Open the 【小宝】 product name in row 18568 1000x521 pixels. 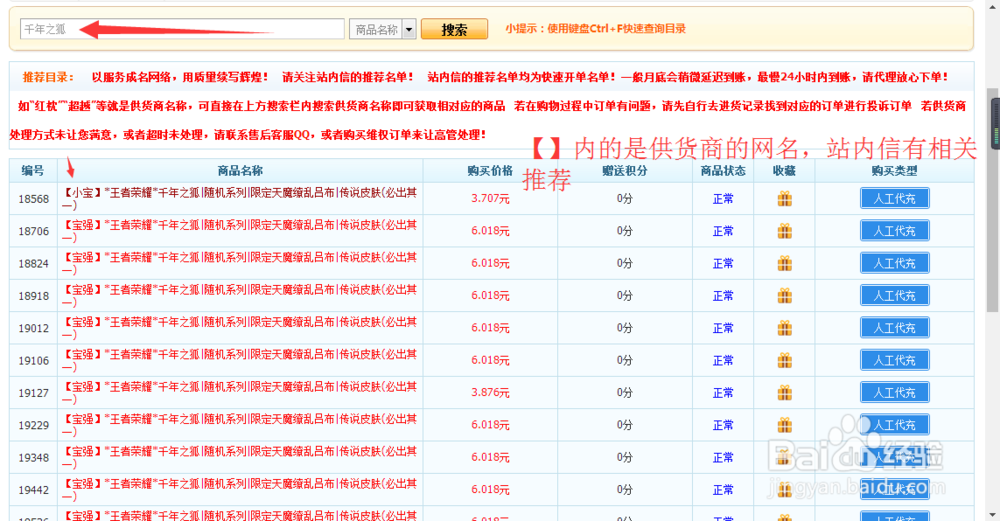(x=239, y=198)
